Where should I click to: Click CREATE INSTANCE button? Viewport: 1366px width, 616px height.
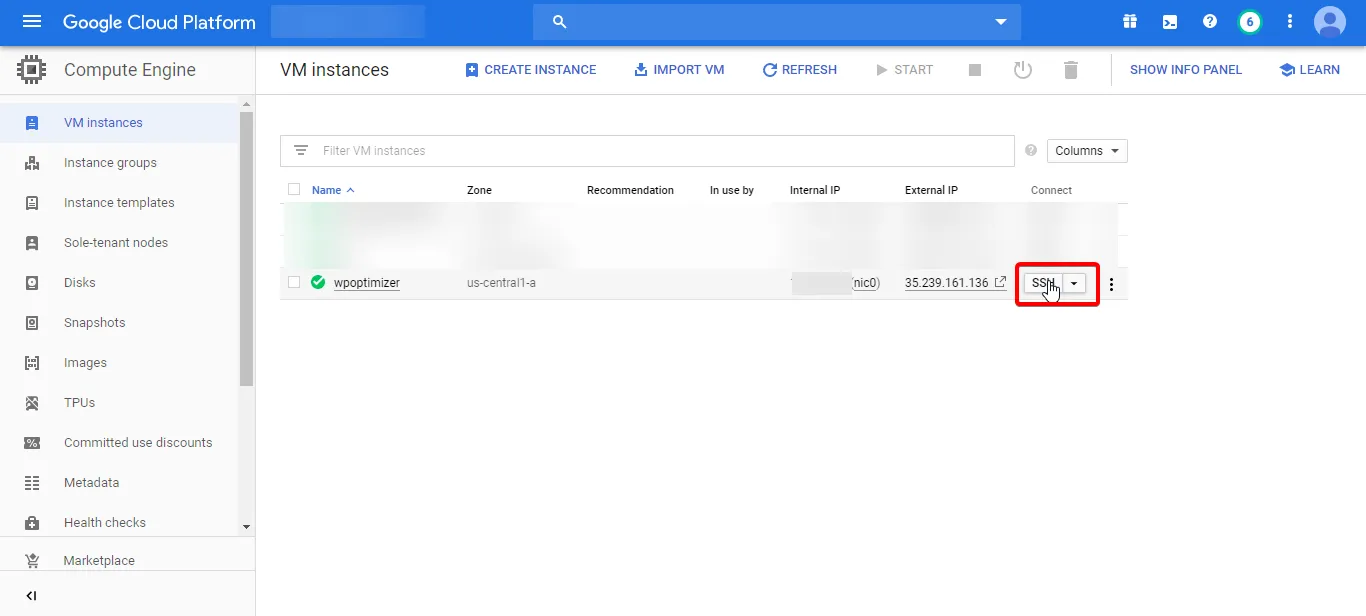[x=531, y=69]
